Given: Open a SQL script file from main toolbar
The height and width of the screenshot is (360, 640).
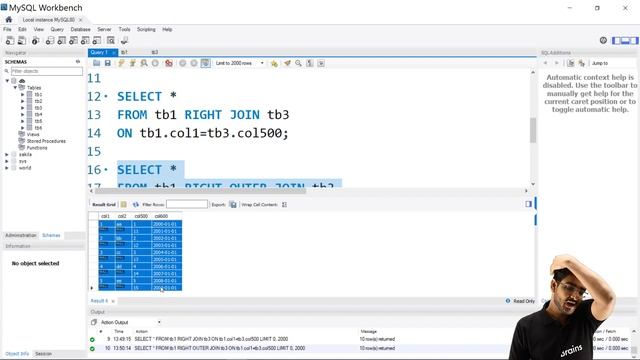Looking at the screenshot, I should point(22,40).
